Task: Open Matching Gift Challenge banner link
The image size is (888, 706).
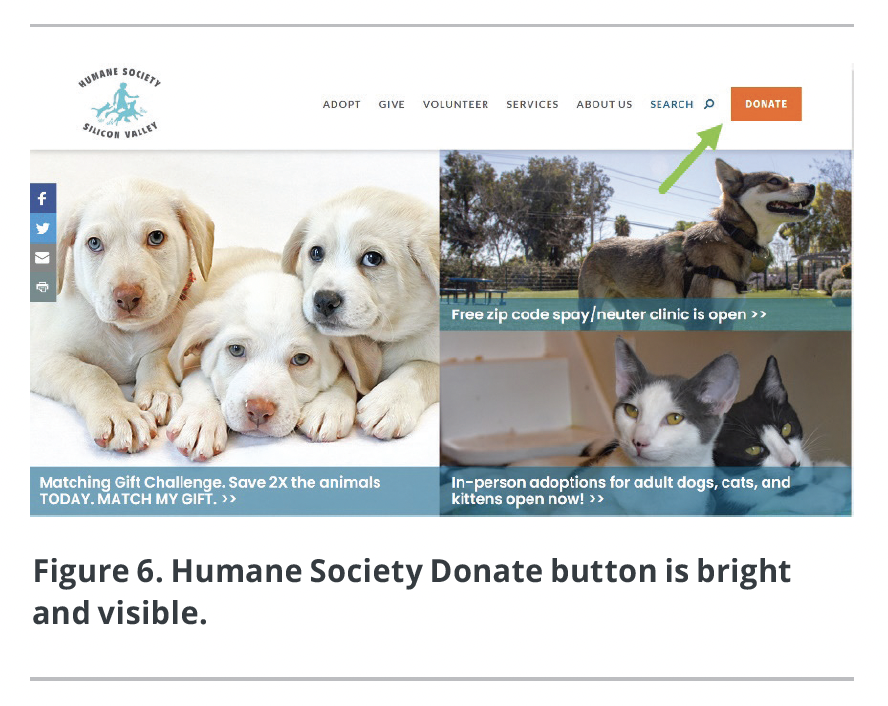Action: 210,490
